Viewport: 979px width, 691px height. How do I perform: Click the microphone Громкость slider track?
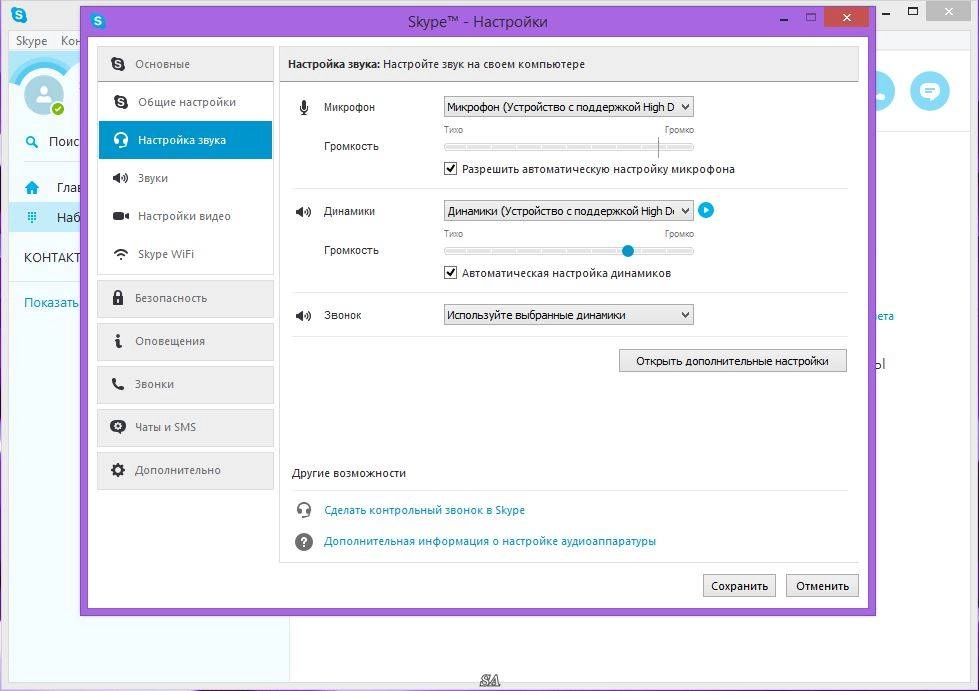coord(568,147)
